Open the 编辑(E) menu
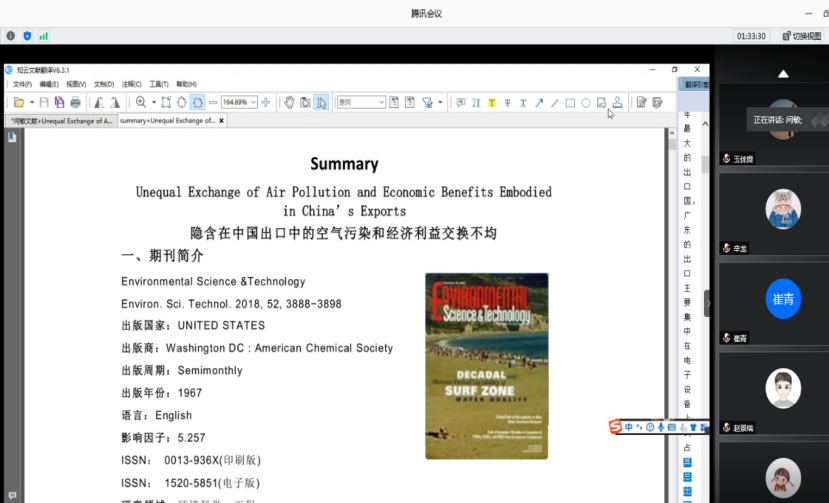The height and width of the screenshot is (503, 829). pyautogui.click(x=49, y=84)
